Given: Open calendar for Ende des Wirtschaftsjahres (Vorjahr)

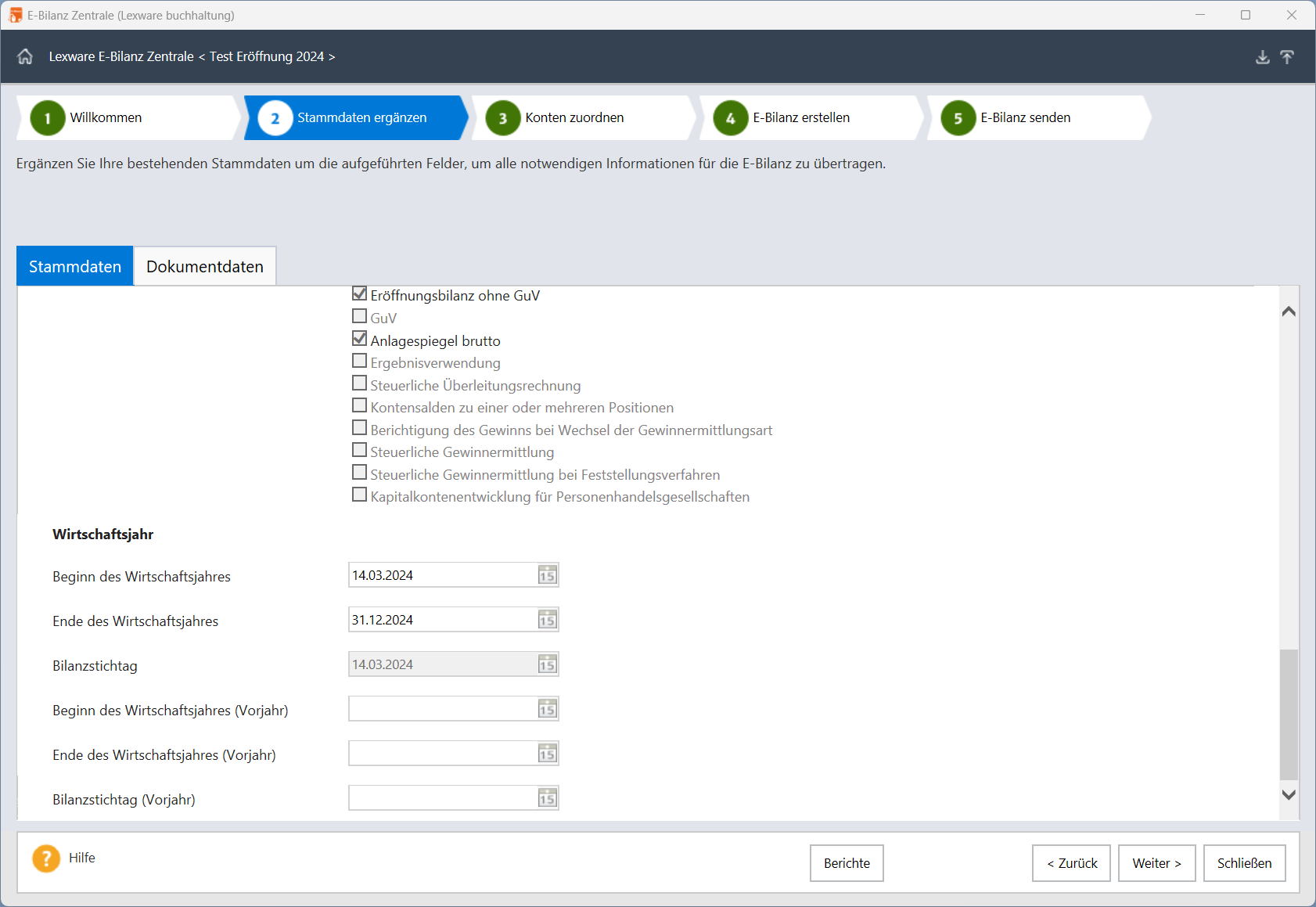Looking at the screenshot, I should pyautogui.click(x=547, y=754).
